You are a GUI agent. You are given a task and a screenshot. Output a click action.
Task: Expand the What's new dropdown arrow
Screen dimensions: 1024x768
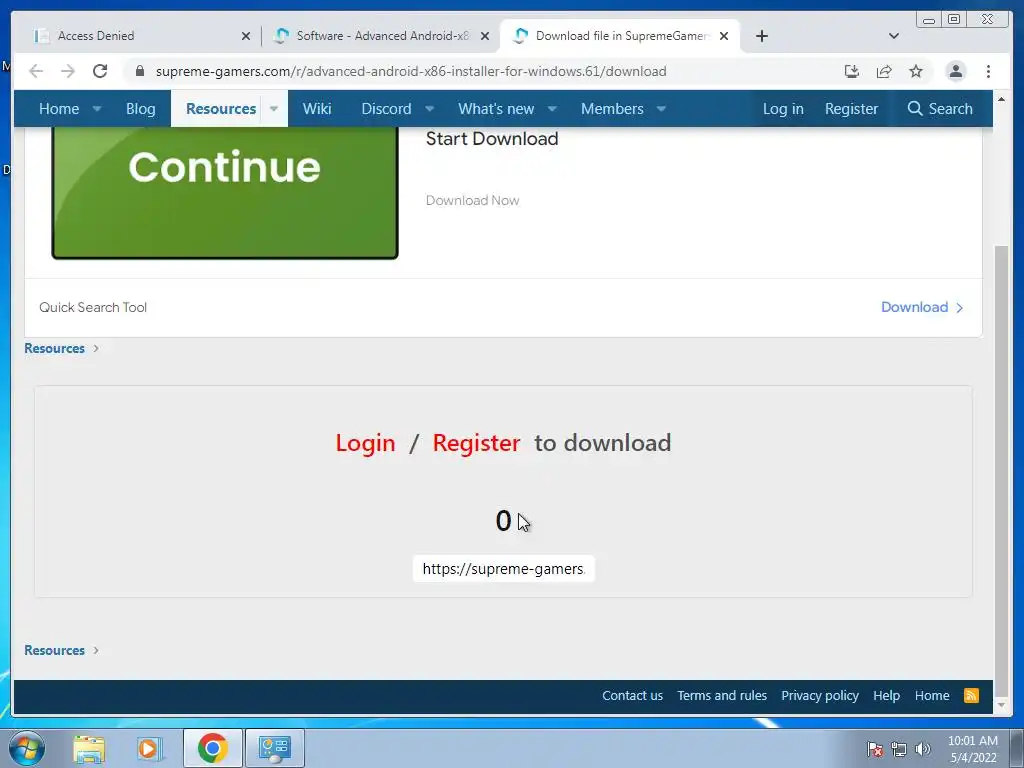[x=552, y=108]
